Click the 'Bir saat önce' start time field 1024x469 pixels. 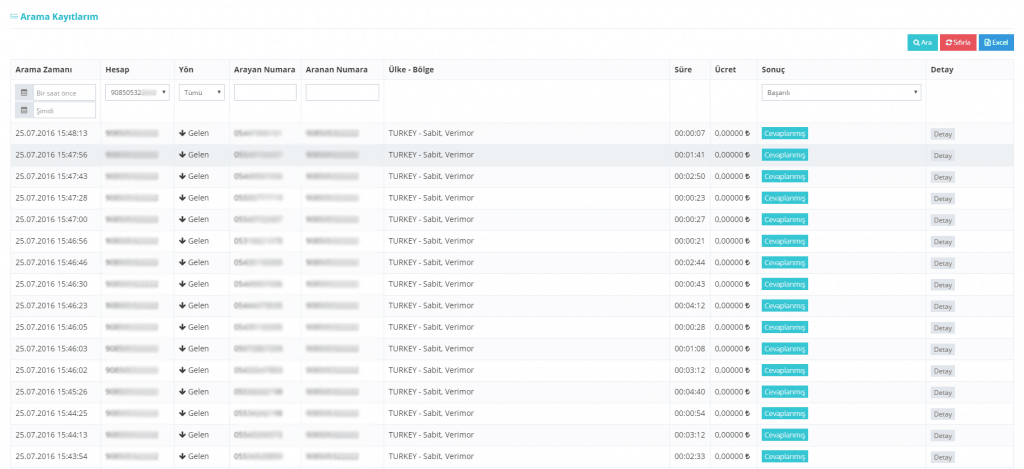pos(64,92)
